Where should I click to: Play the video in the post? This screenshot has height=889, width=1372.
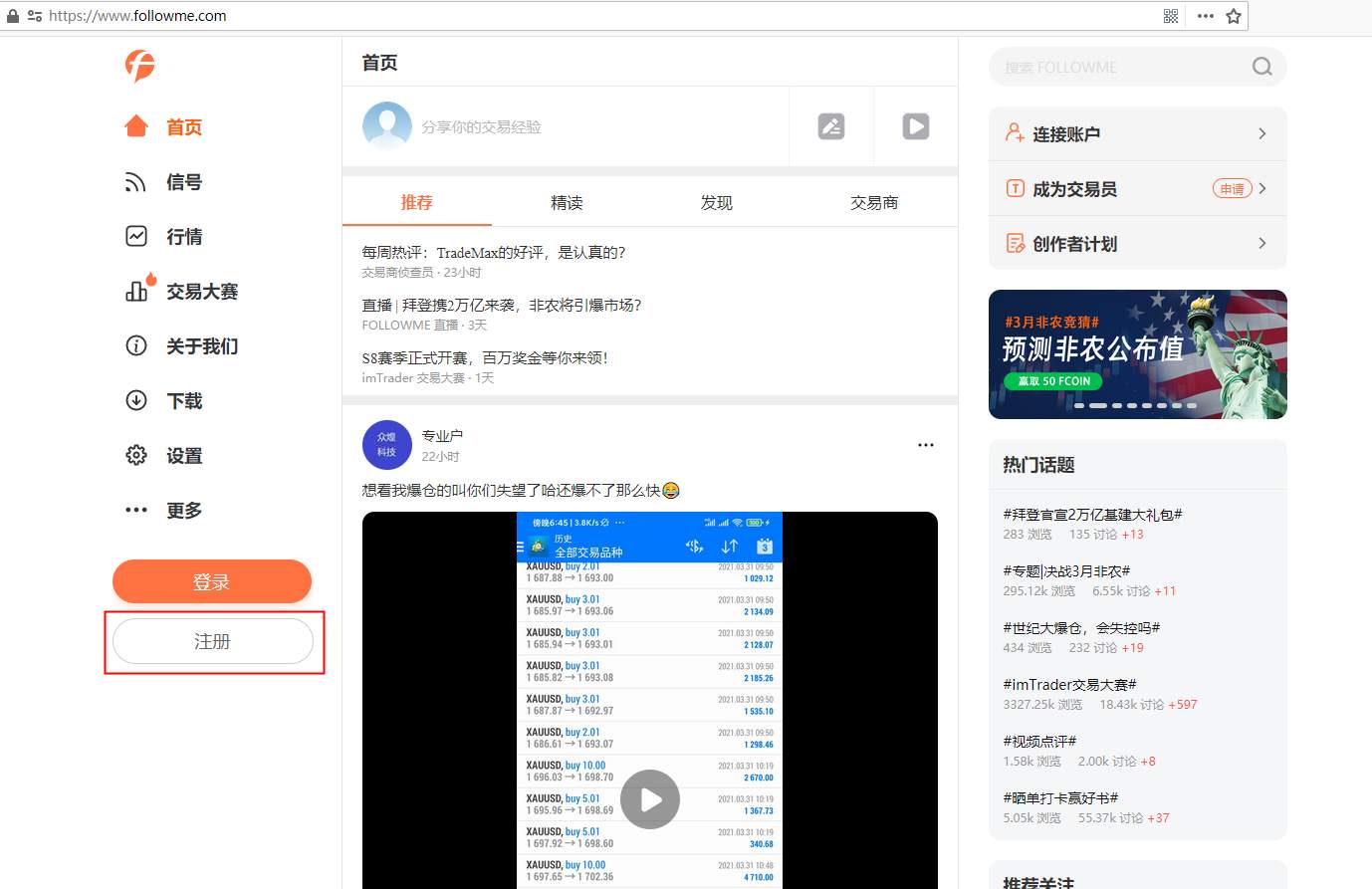pyautogui.click(x=650, y=799)
